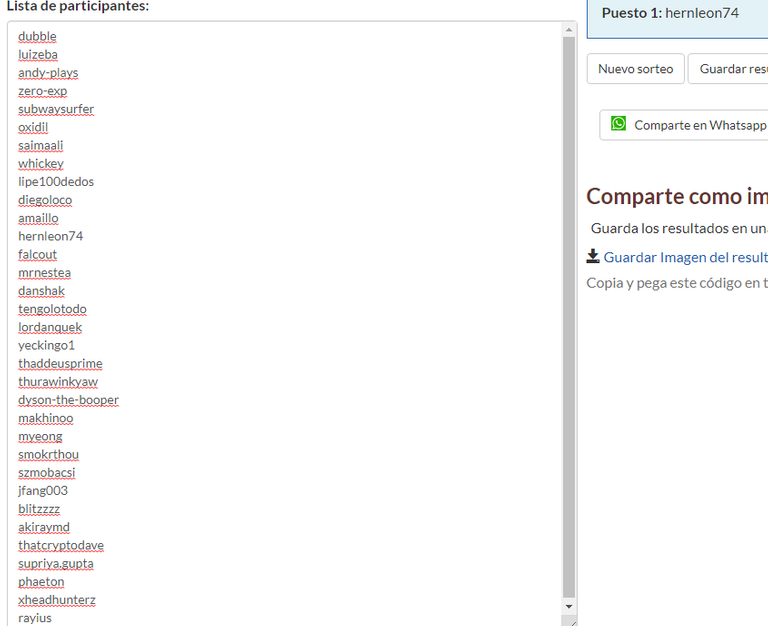Click the participant list scroll up arrow
Screen dimensions: 768x626
pyautogui.click(x=569, y=30)
